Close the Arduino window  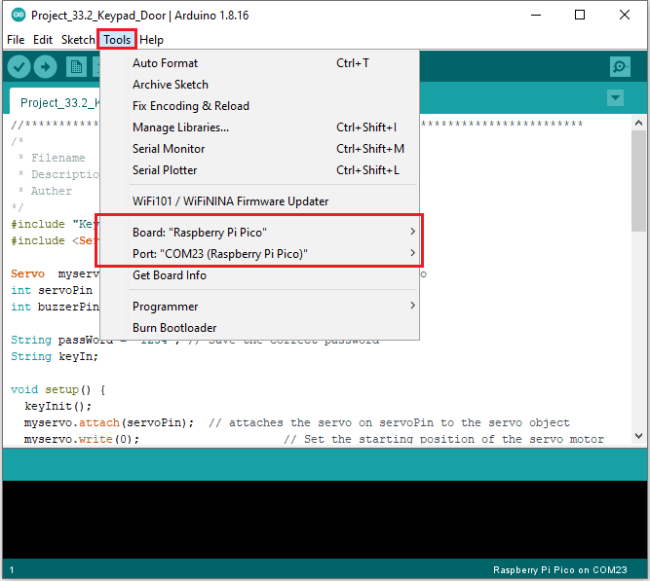624,15
